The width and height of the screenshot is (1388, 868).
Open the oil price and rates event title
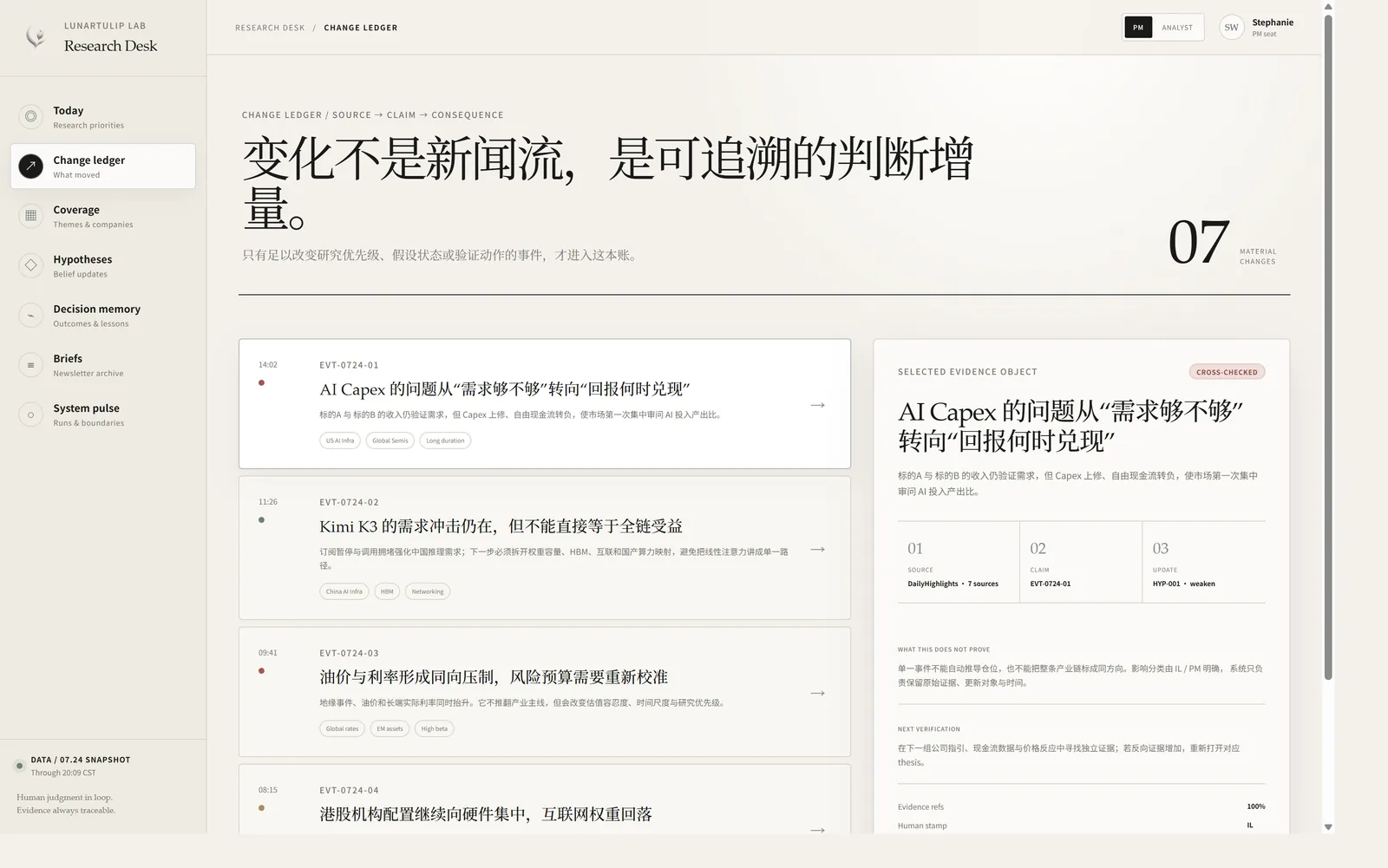(x=494, y=677)
